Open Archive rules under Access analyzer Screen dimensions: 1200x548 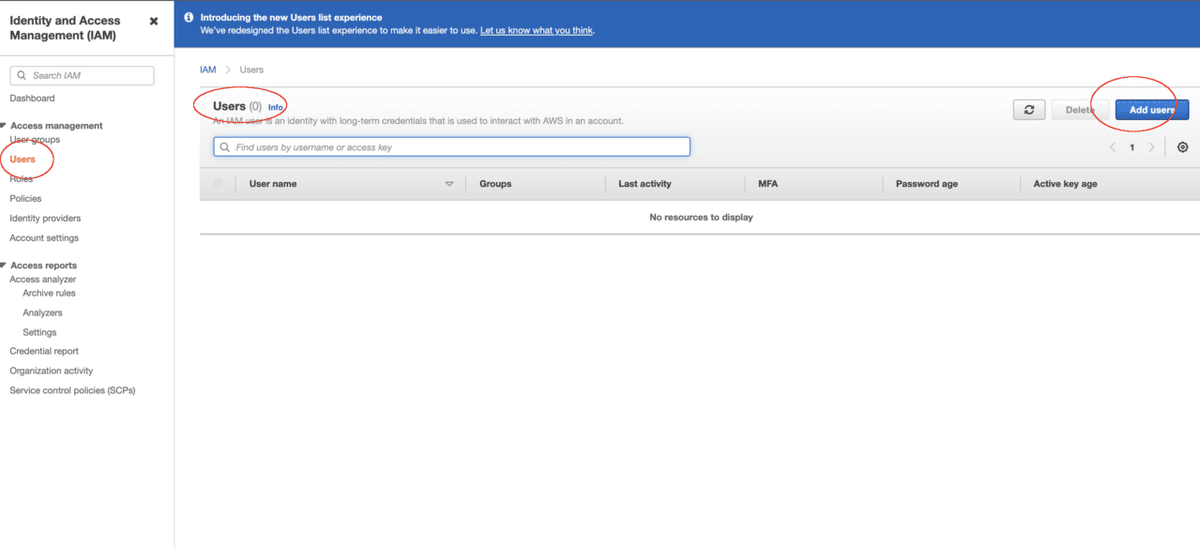[49, 293]
